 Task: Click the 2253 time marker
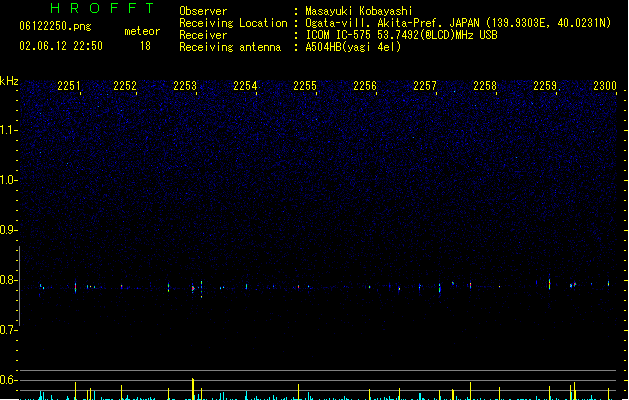point(185,86)
